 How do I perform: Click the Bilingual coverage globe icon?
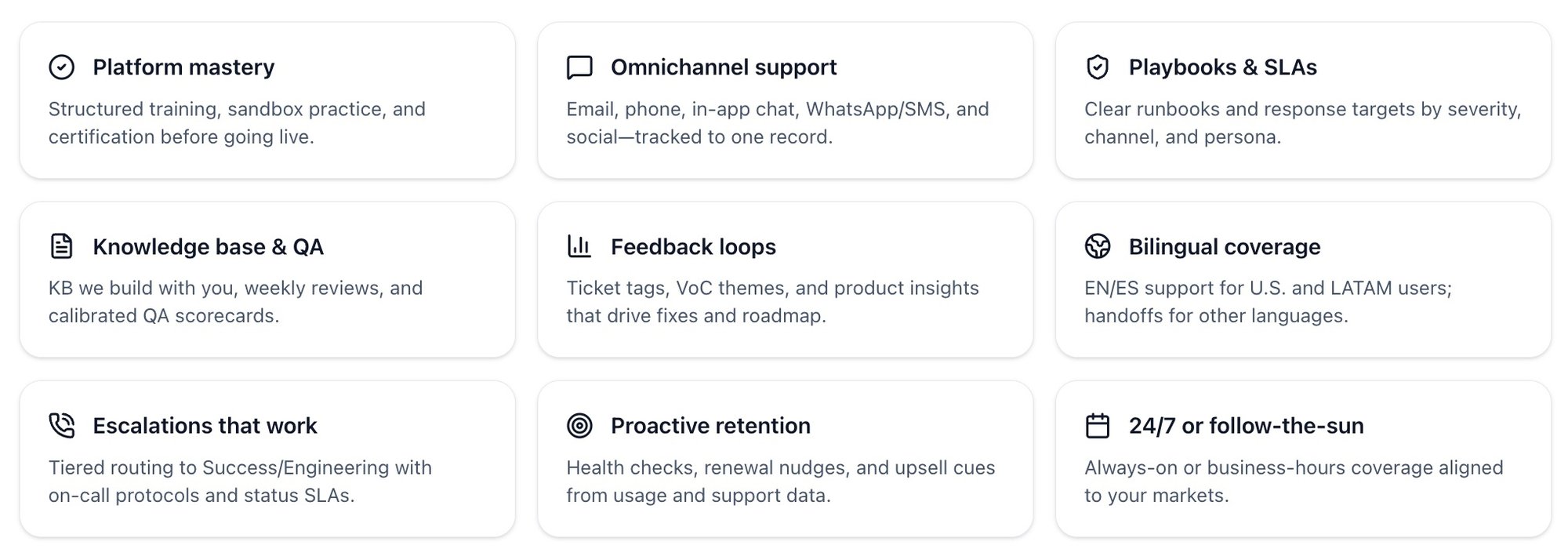click(x=1098, y=246)
